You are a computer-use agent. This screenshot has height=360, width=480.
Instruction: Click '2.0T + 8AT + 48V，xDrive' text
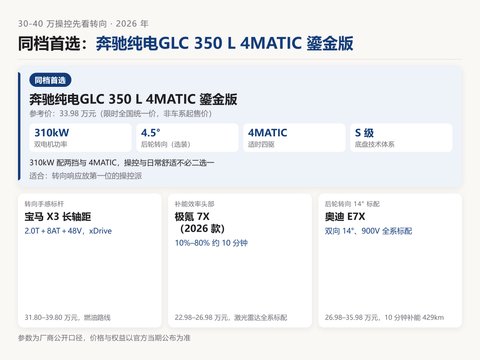68,231
